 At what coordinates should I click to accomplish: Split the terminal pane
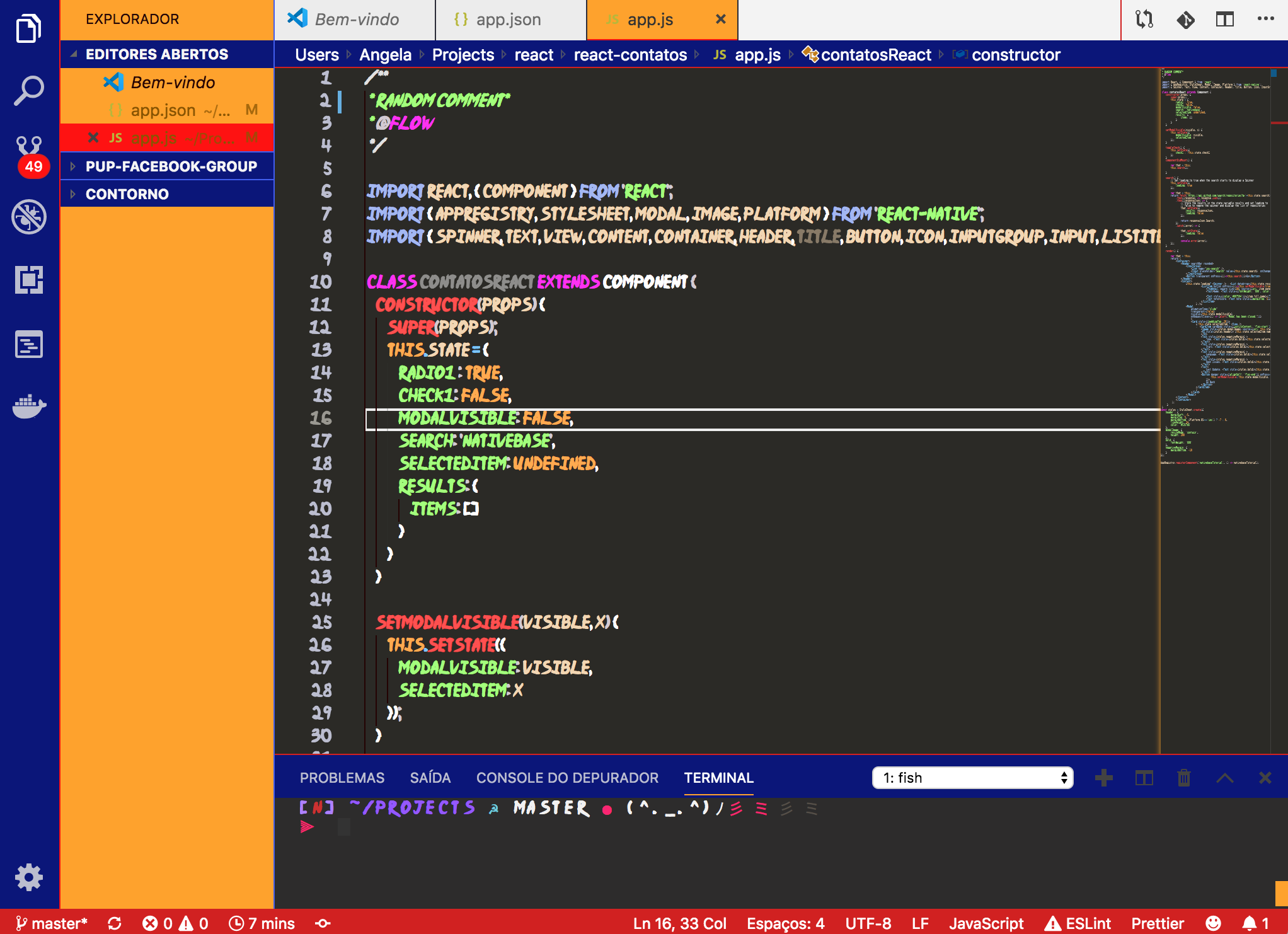(1144, 778)
